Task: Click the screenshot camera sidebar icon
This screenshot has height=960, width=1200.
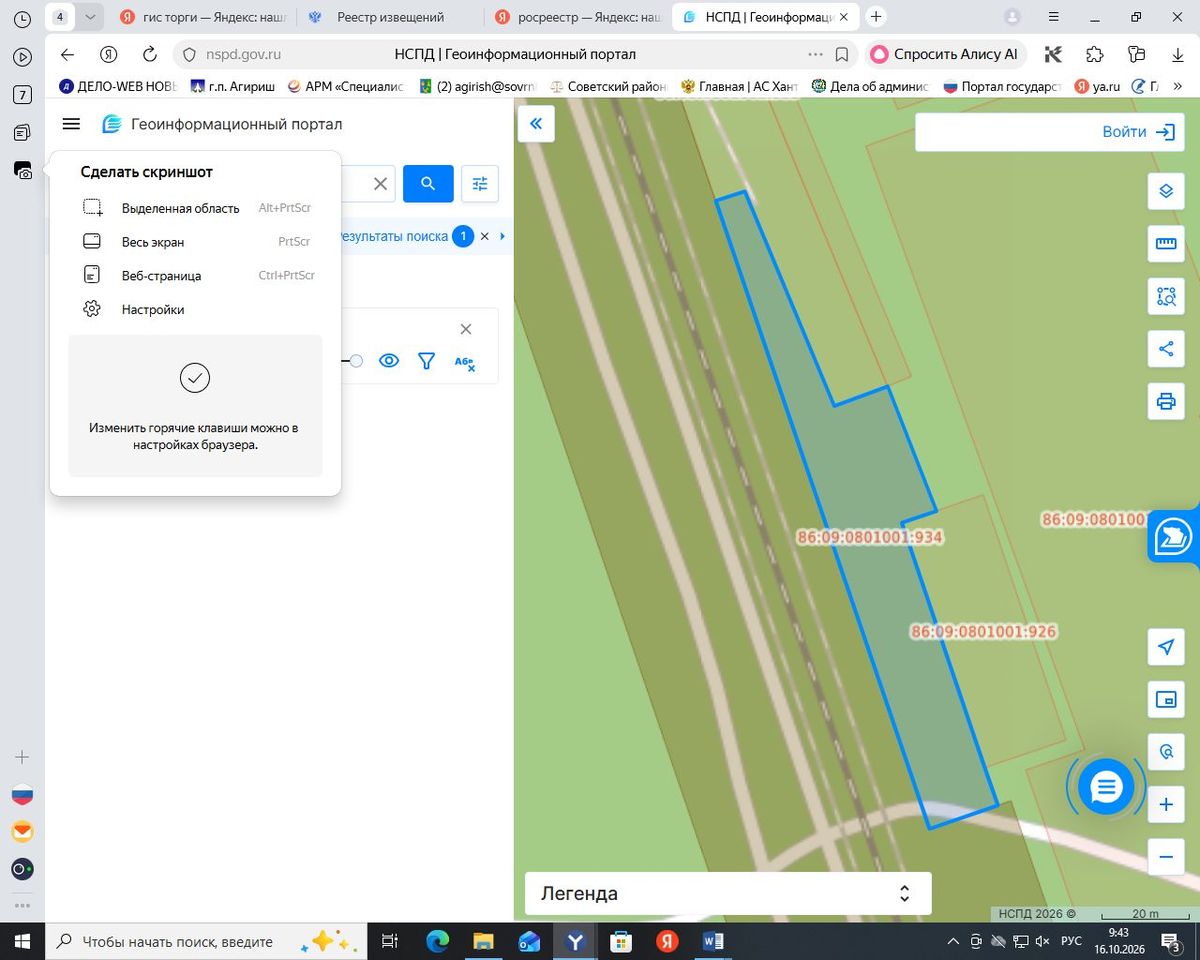Action: click(22, 171)
